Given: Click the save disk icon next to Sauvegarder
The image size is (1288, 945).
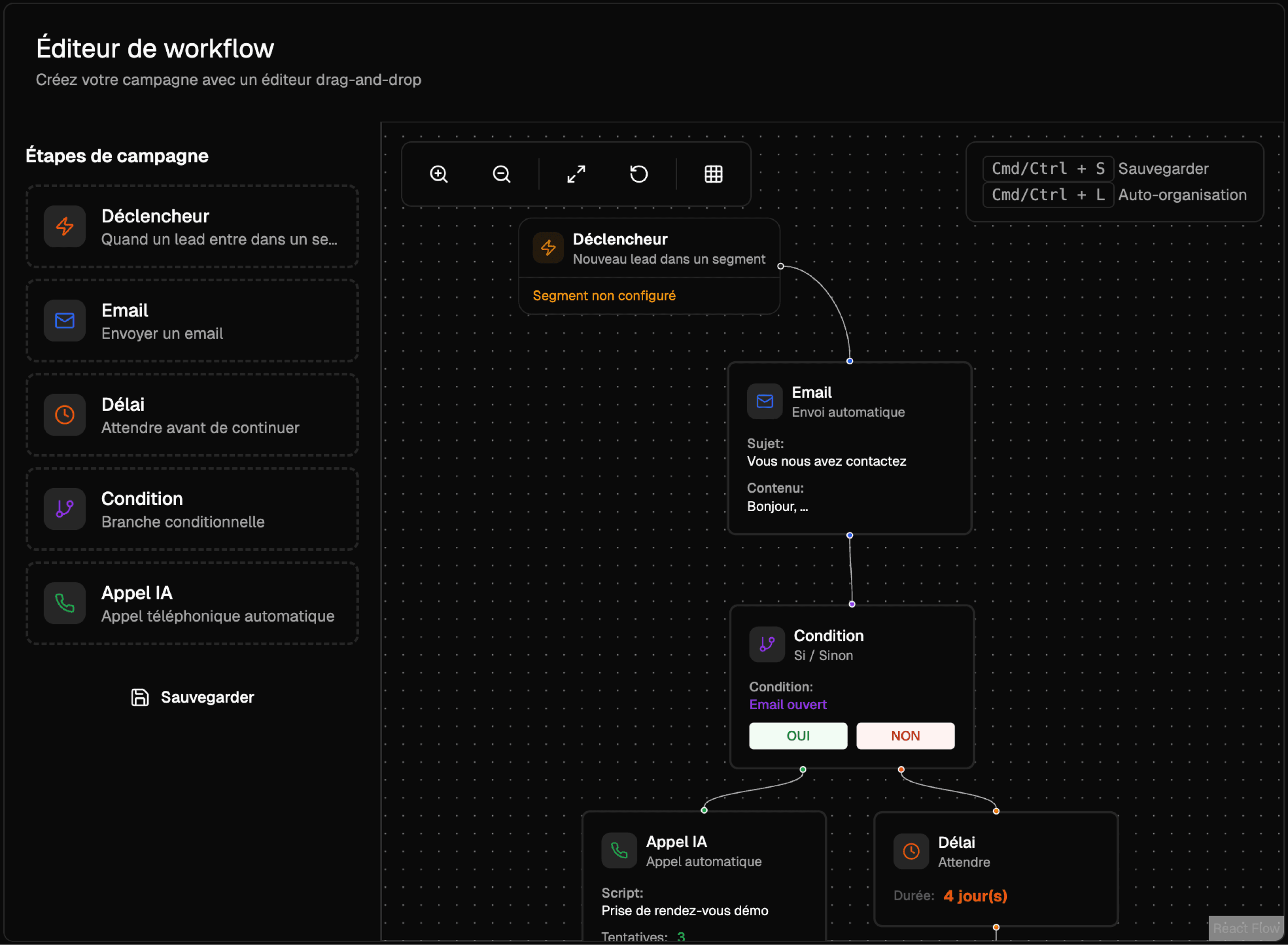Looking at the screenshot, I should tap(139, 697).
